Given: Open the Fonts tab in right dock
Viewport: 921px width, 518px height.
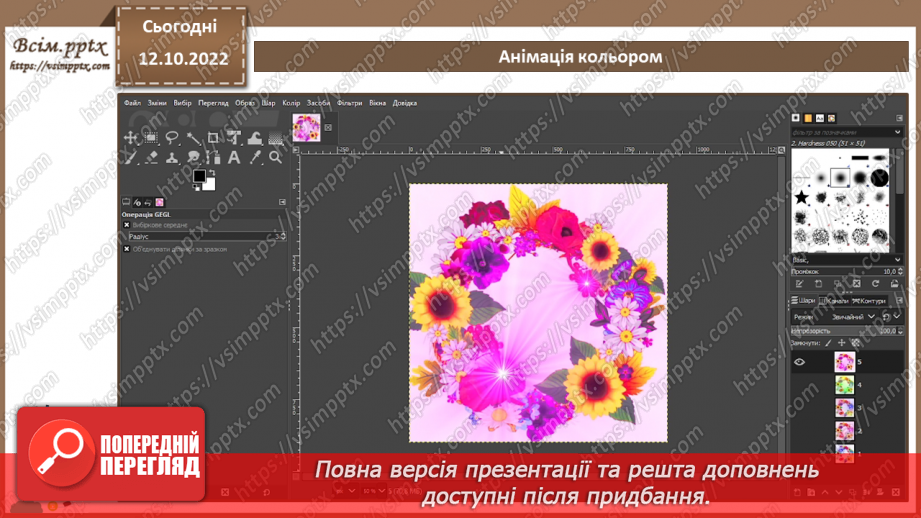Looking at the screenshot, I should point(820,118).
